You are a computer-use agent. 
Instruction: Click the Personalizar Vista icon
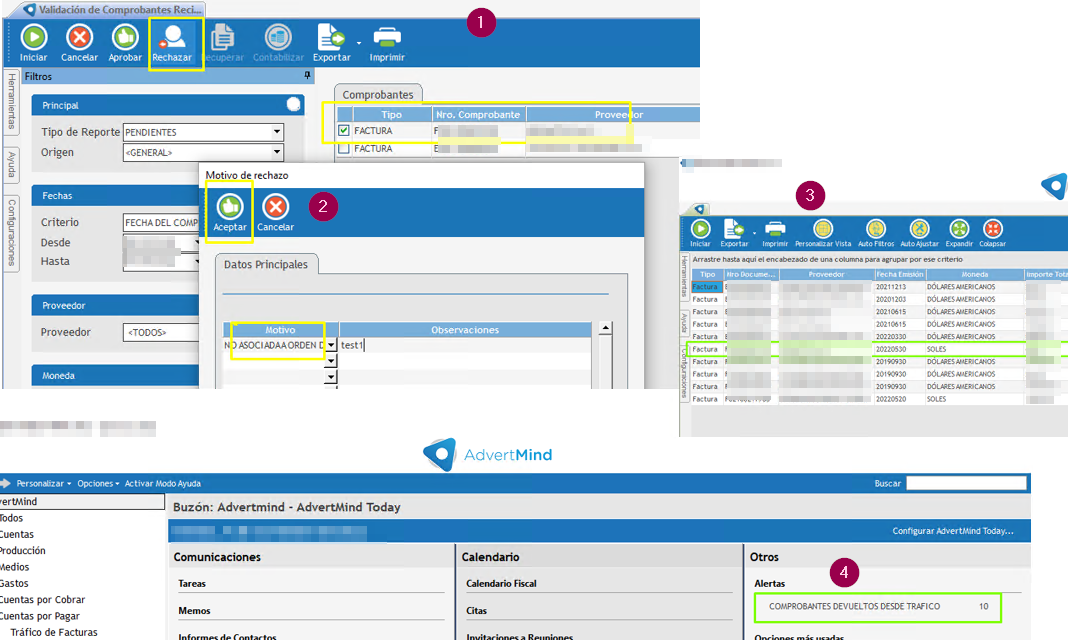pyautogui.click(x=823, y=229)
